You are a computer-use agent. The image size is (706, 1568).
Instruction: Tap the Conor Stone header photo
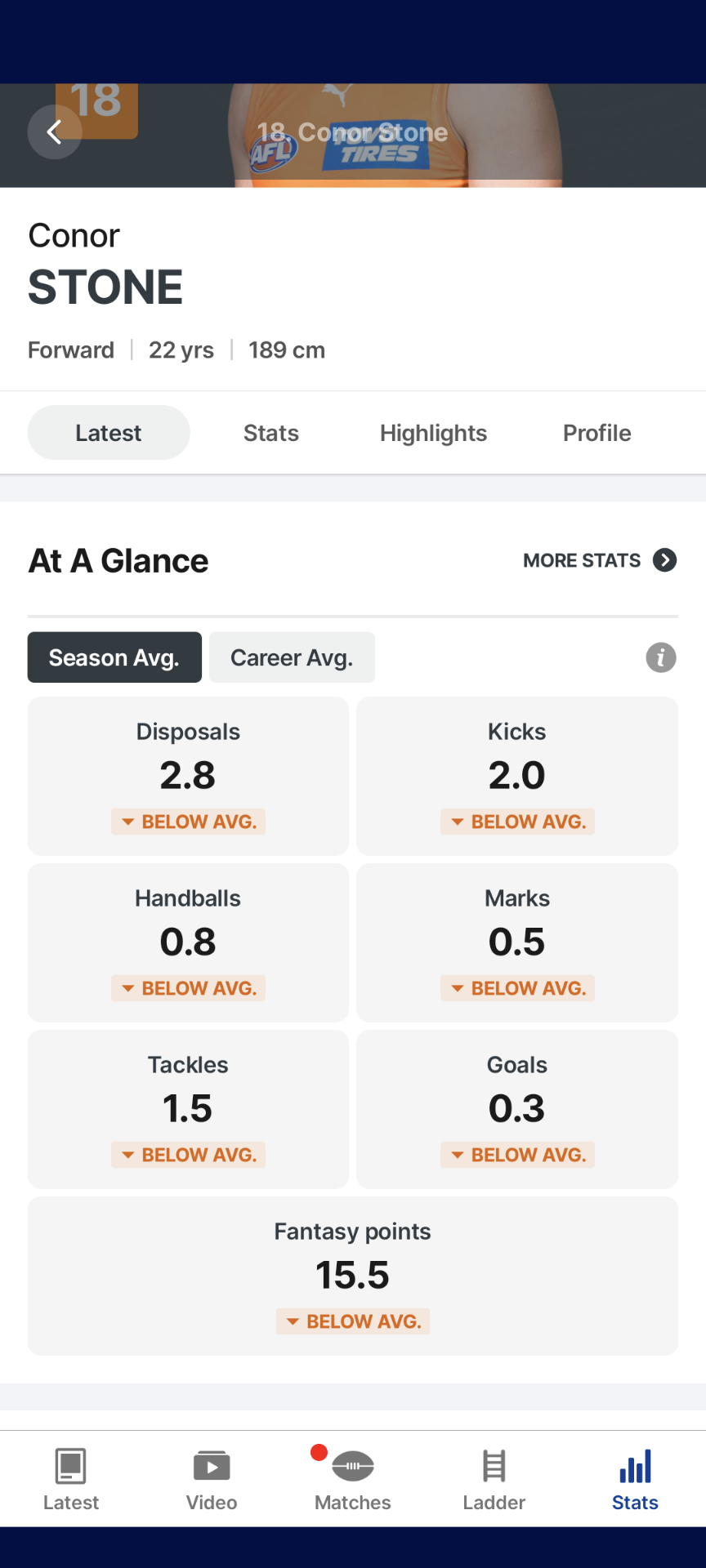(x=392, y=136)
